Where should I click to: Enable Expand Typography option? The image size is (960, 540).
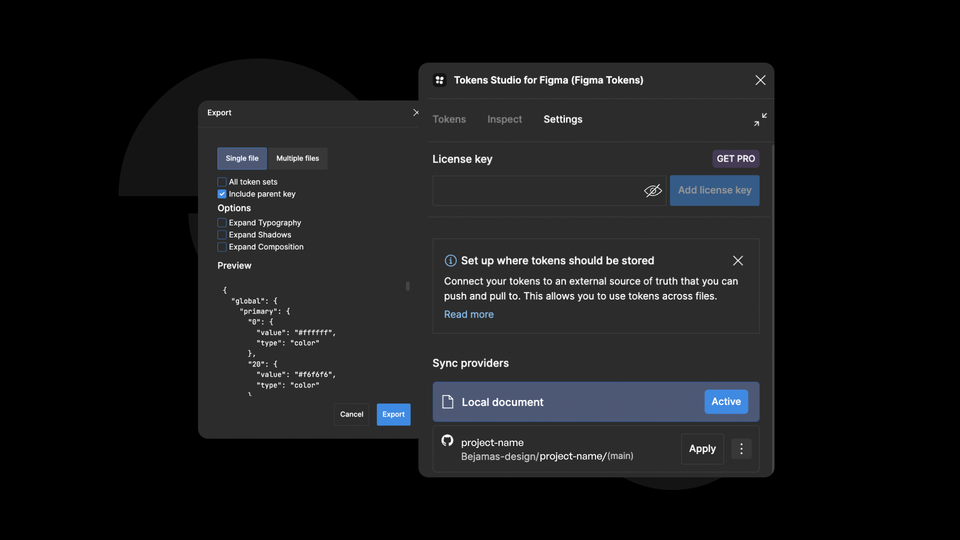tap(222, 223)
